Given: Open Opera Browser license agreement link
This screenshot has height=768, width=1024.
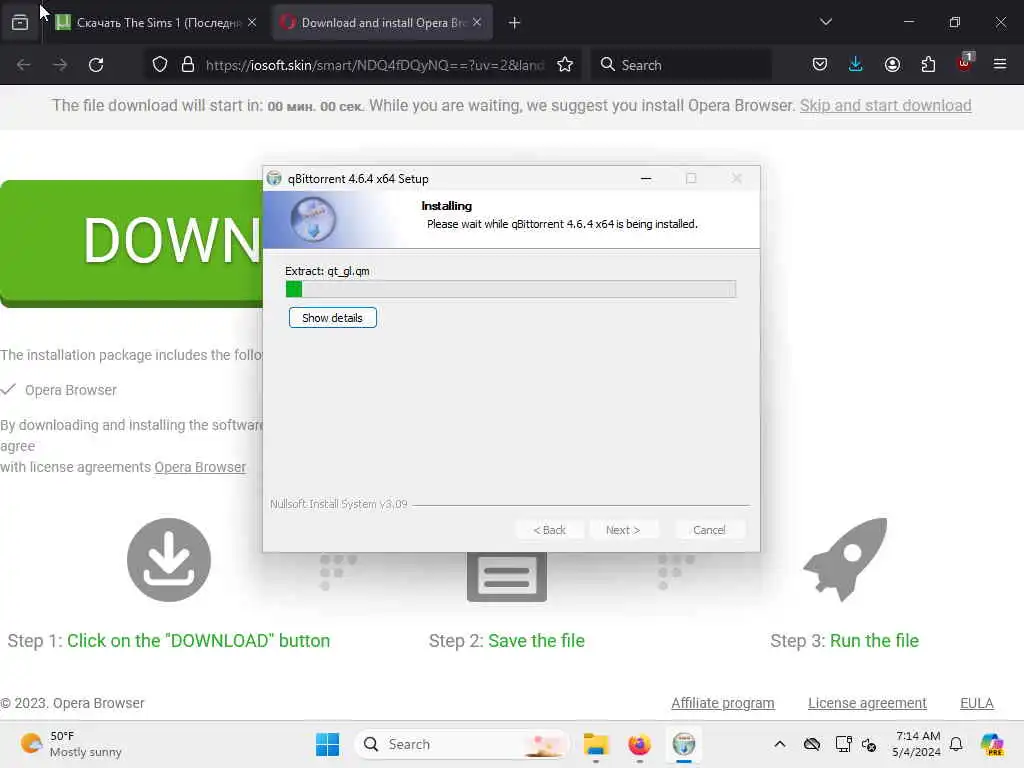Looking at the screenshot, I should click(200, 467).
